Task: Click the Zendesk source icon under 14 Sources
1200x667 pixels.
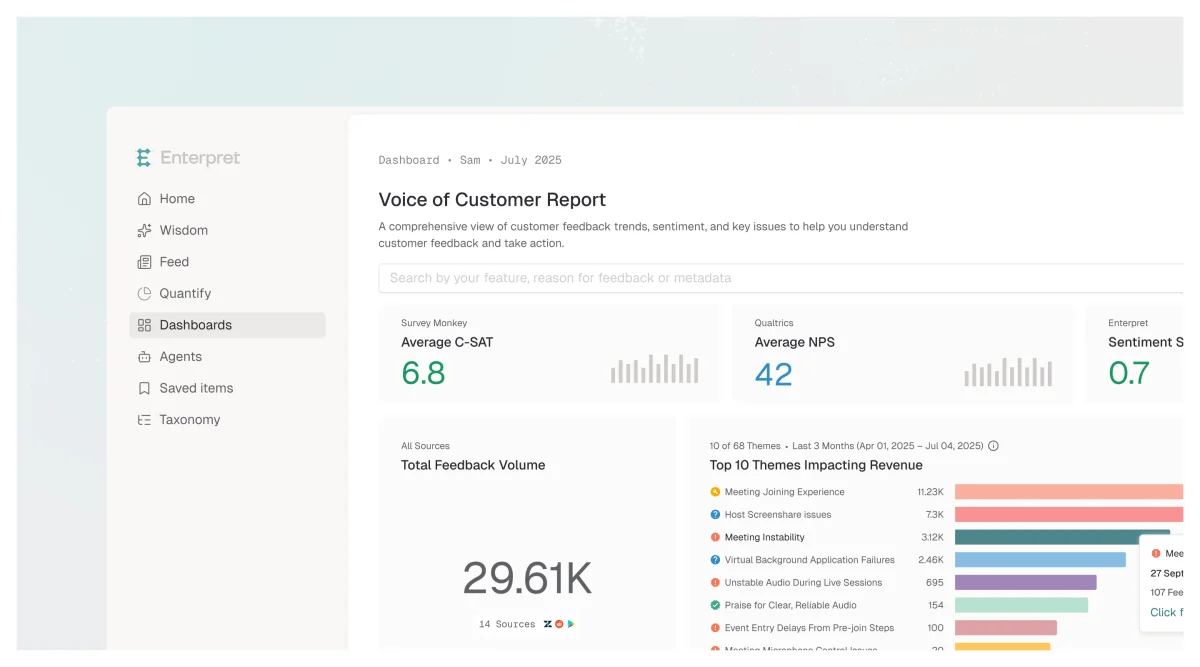Action: [x=548, y=624]
